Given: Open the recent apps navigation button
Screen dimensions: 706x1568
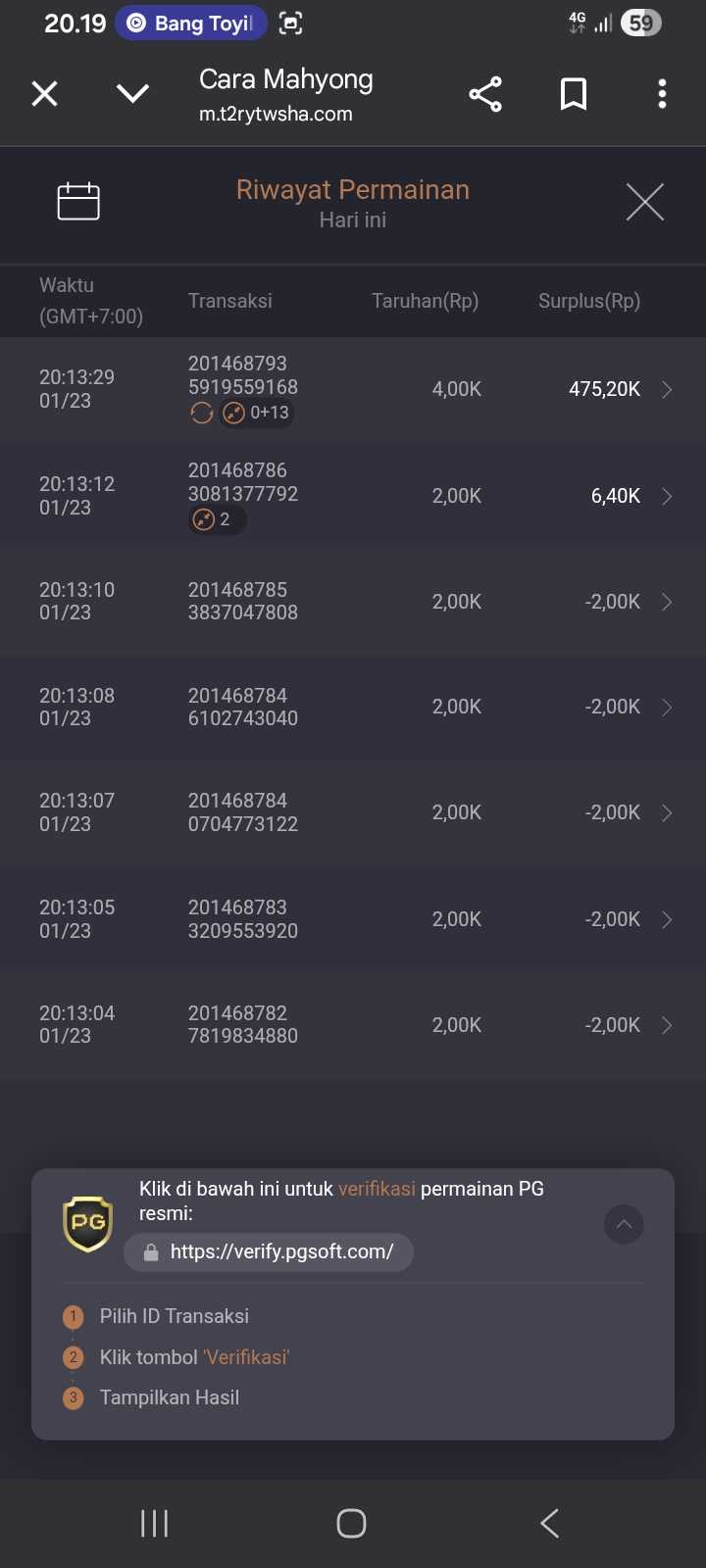Looking at the screenshot, I should (x=155, y=1523).
